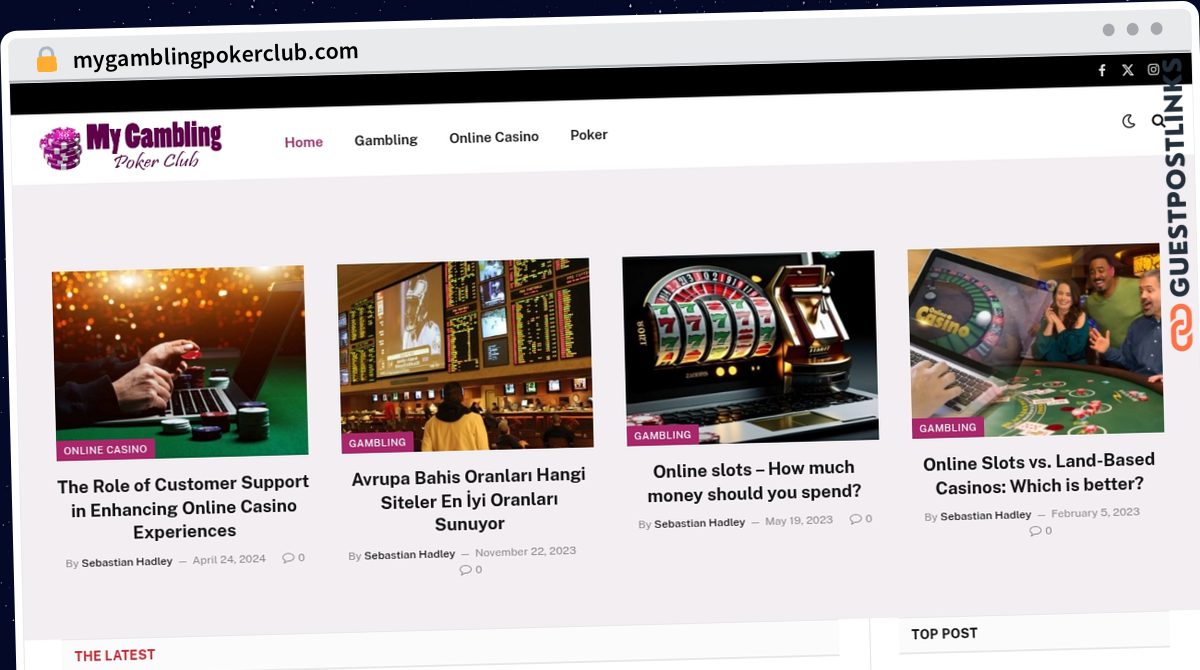Select the Home menu item
Image resolution: width=1200 pixels, height=670 pixels.
coord(303,142)
